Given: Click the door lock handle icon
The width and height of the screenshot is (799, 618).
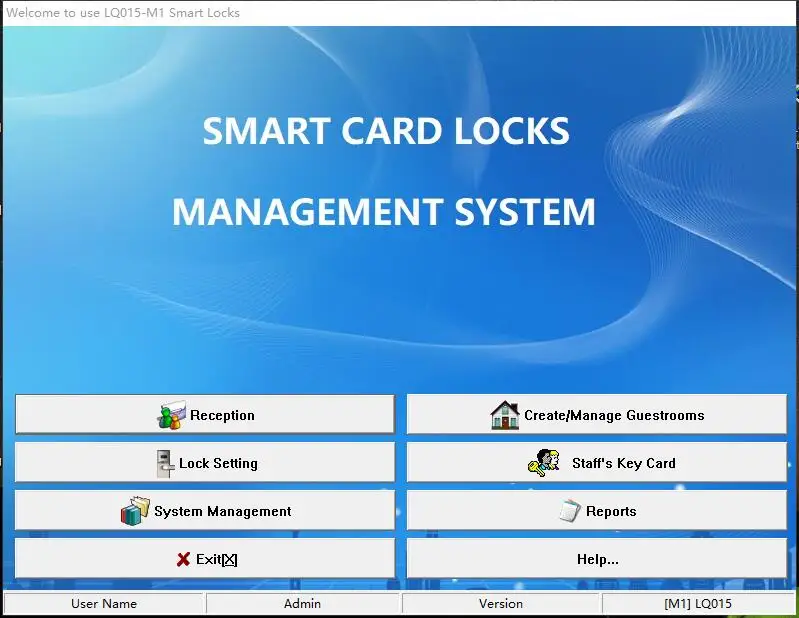Looking at the screenshot, I should coord(165,463).
